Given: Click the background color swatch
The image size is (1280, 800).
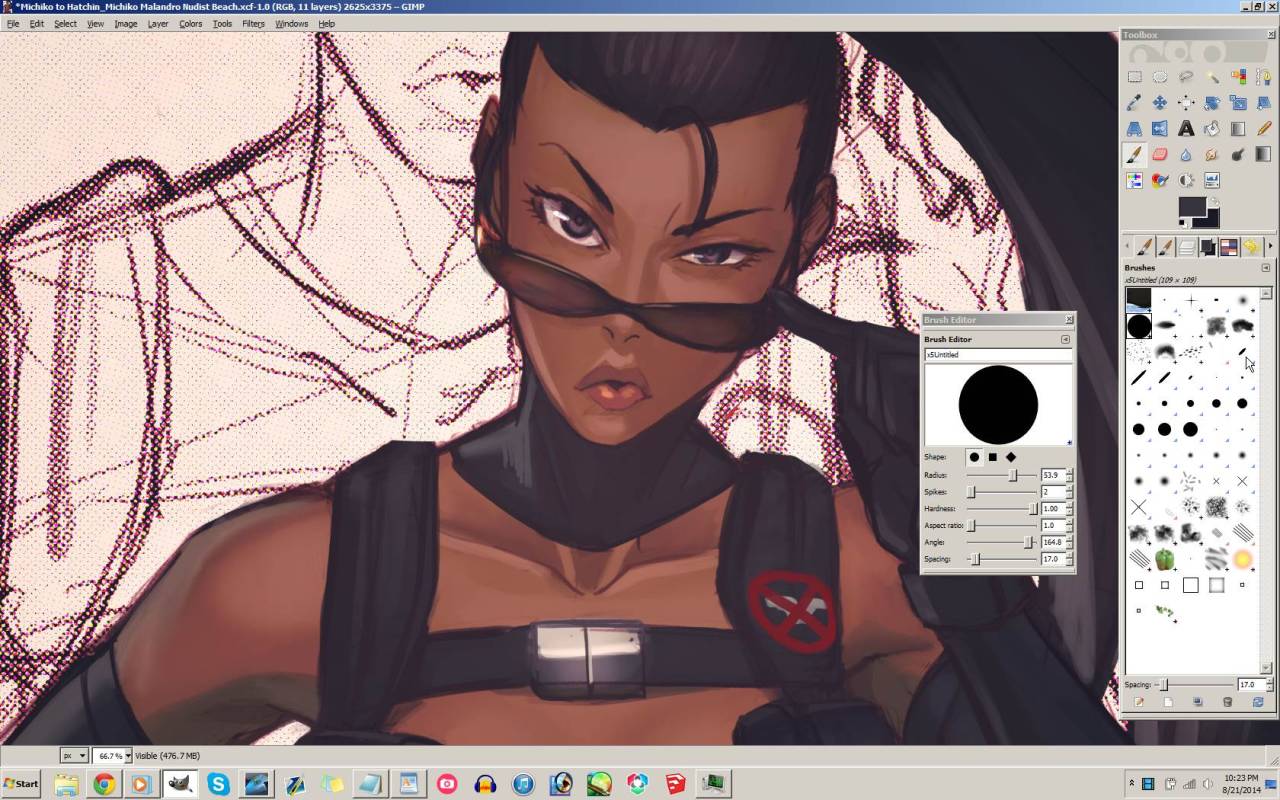Looking at the screenshot, I should pos(1213,220).
